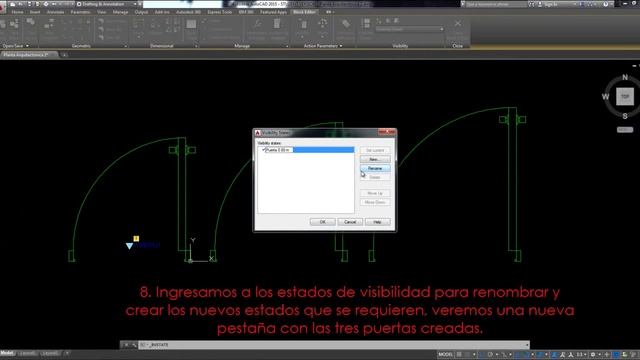Click the new drawing tab plus button
This screenshot has height=360, width=640.
click(x=64, y=55)
